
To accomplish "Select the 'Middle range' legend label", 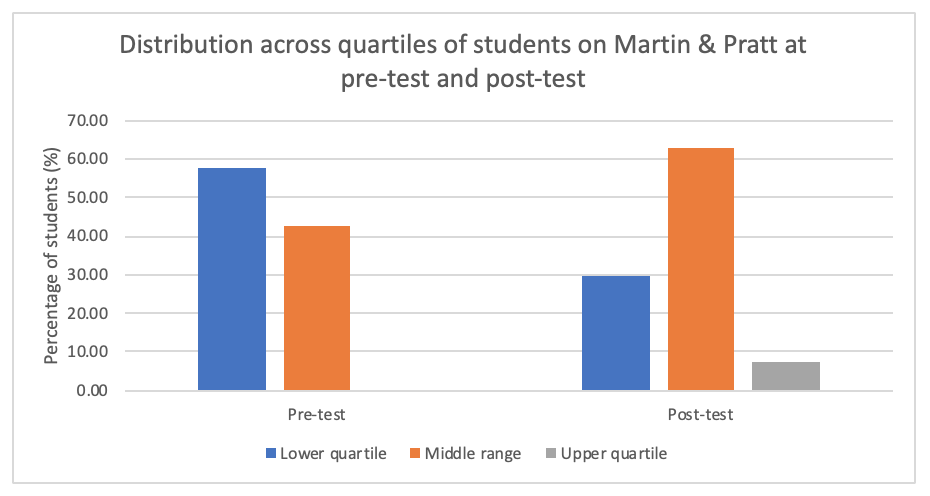I will tap(472, 454).
